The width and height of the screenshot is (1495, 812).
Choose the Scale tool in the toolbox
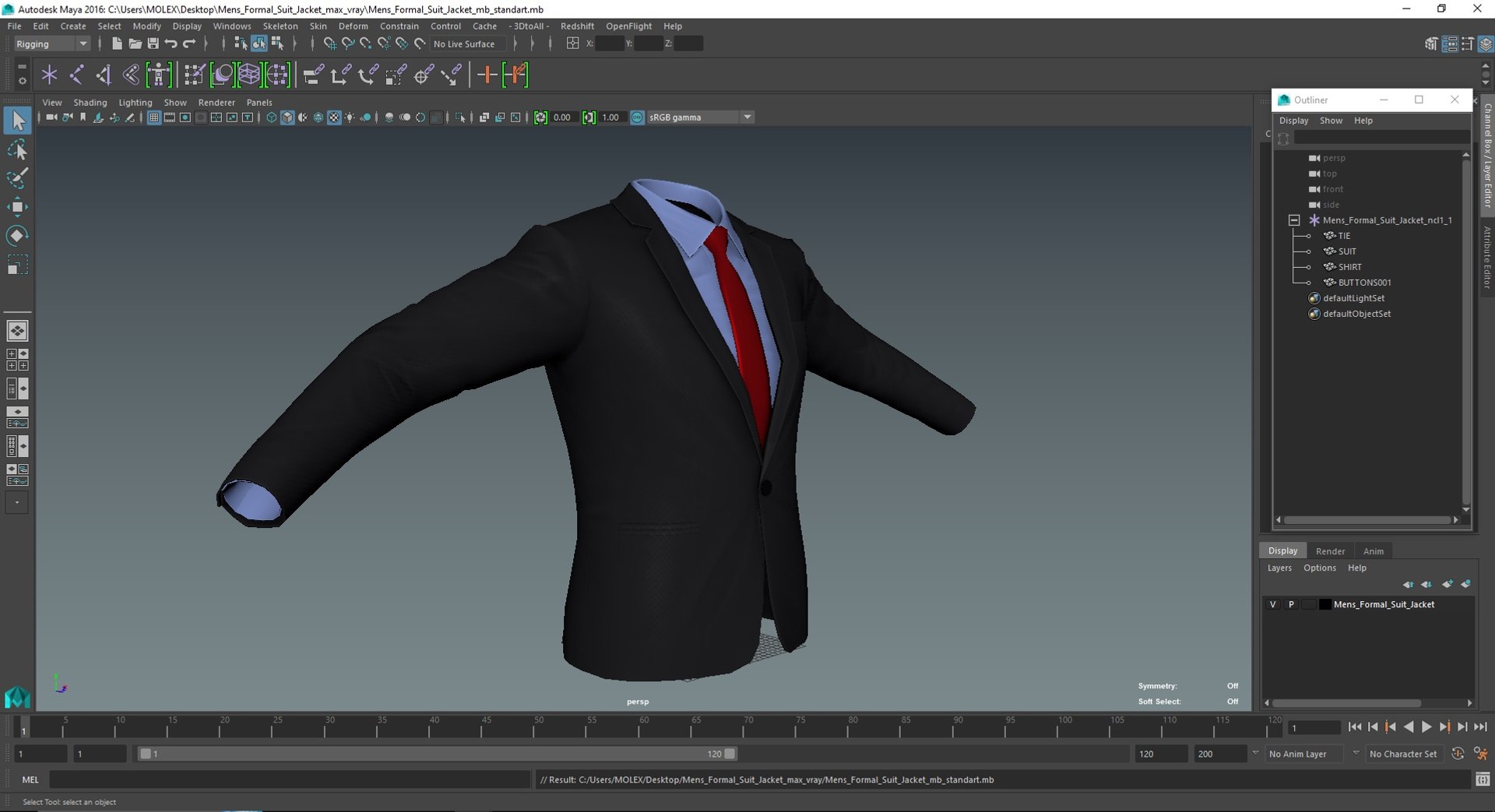(17, 265)
